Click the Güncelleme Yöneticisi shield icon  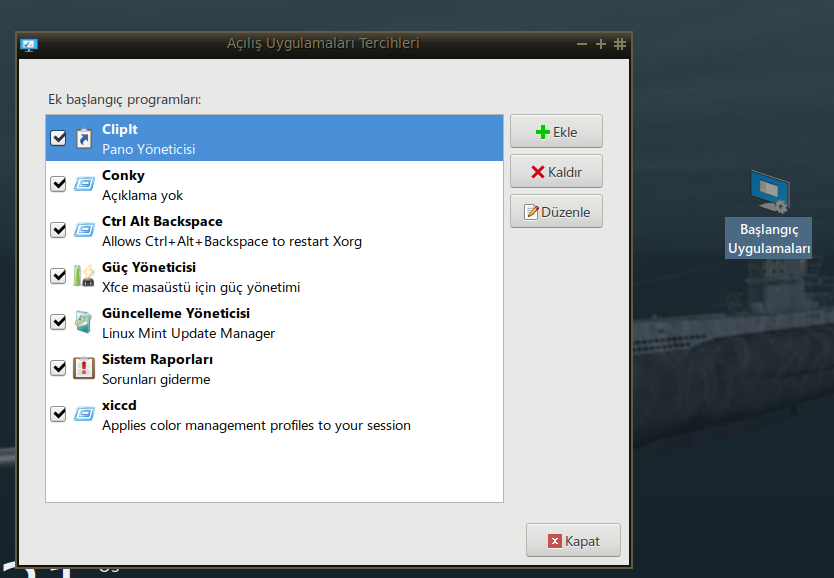[x=84, y=322]
